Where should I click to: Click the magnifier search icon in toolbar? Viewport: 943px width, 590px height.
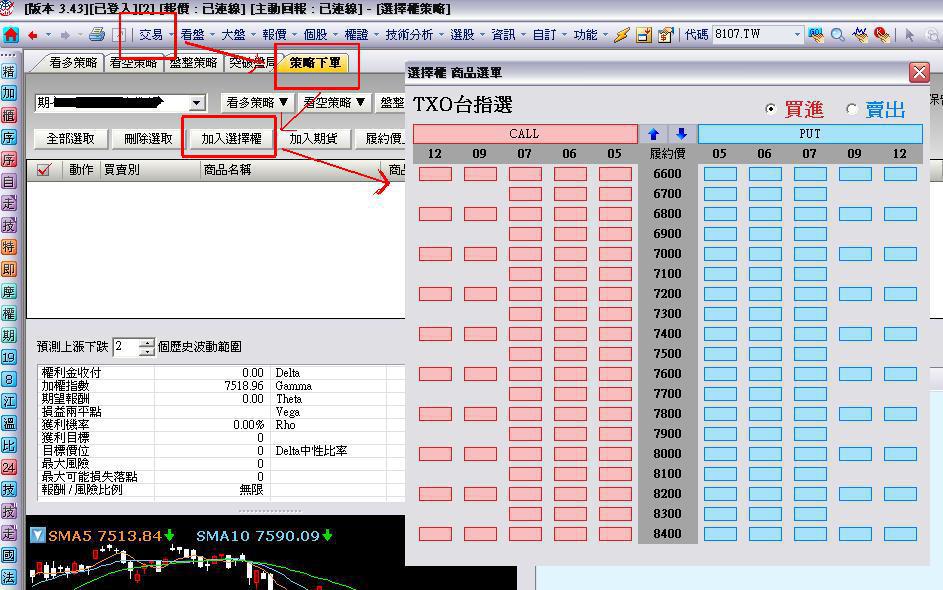click(x=837, y=35)
